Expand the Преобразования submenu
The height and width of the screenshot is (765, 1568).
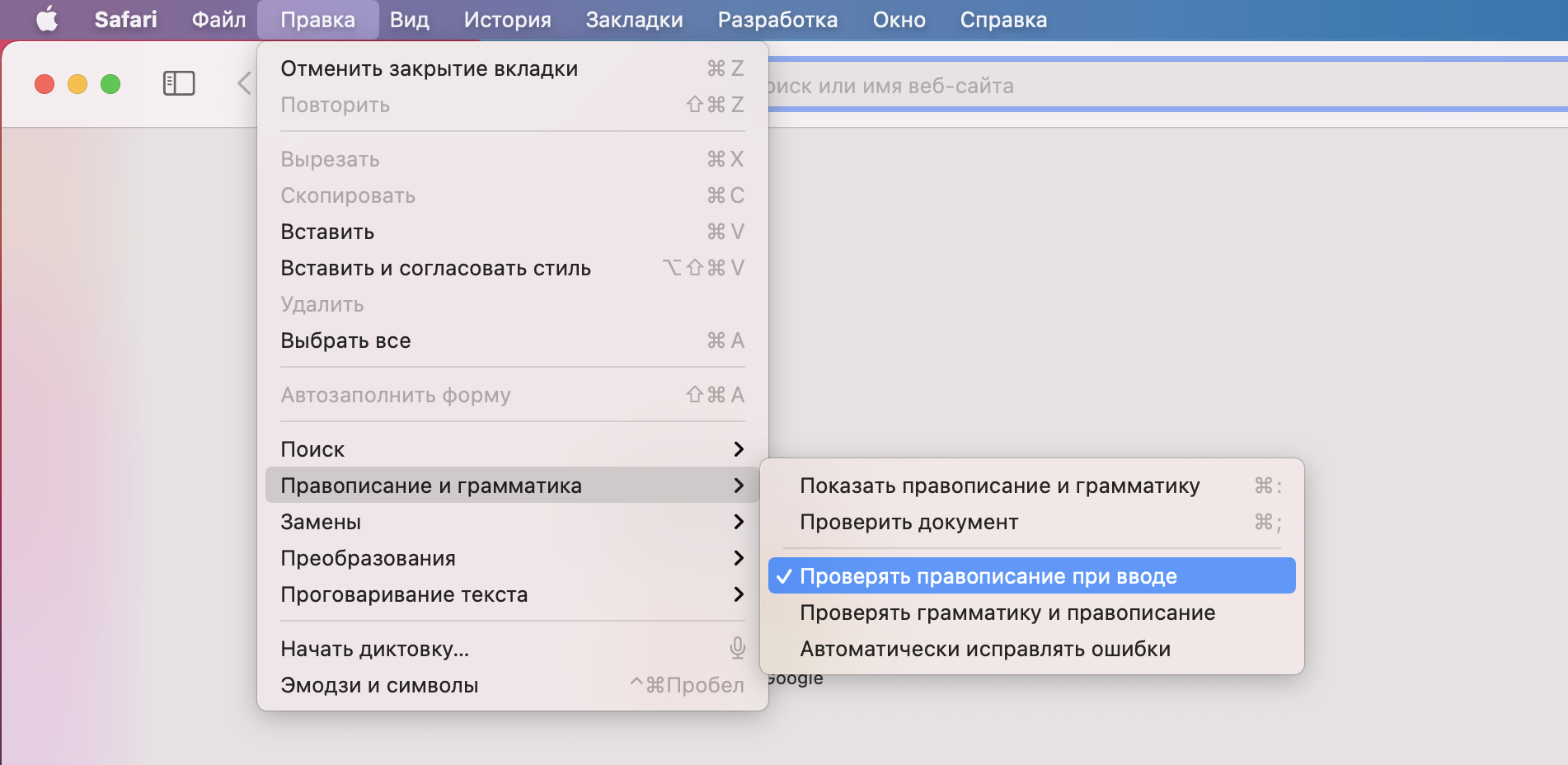pos(513,558)
